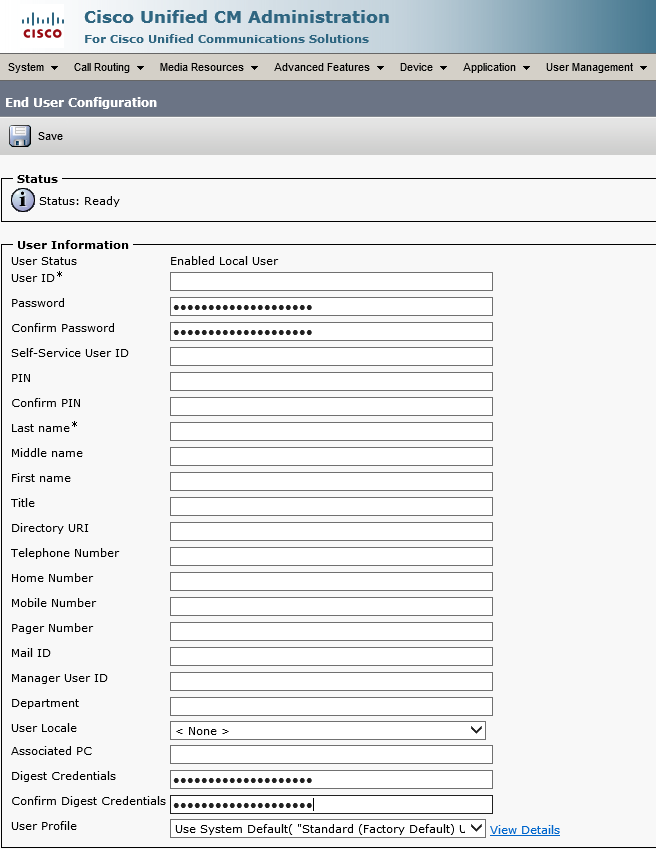The width and height of the screenshot is (656, 849).
Task: Click the Middle name field
Action: pyautogui.click(x=331, y=456)
